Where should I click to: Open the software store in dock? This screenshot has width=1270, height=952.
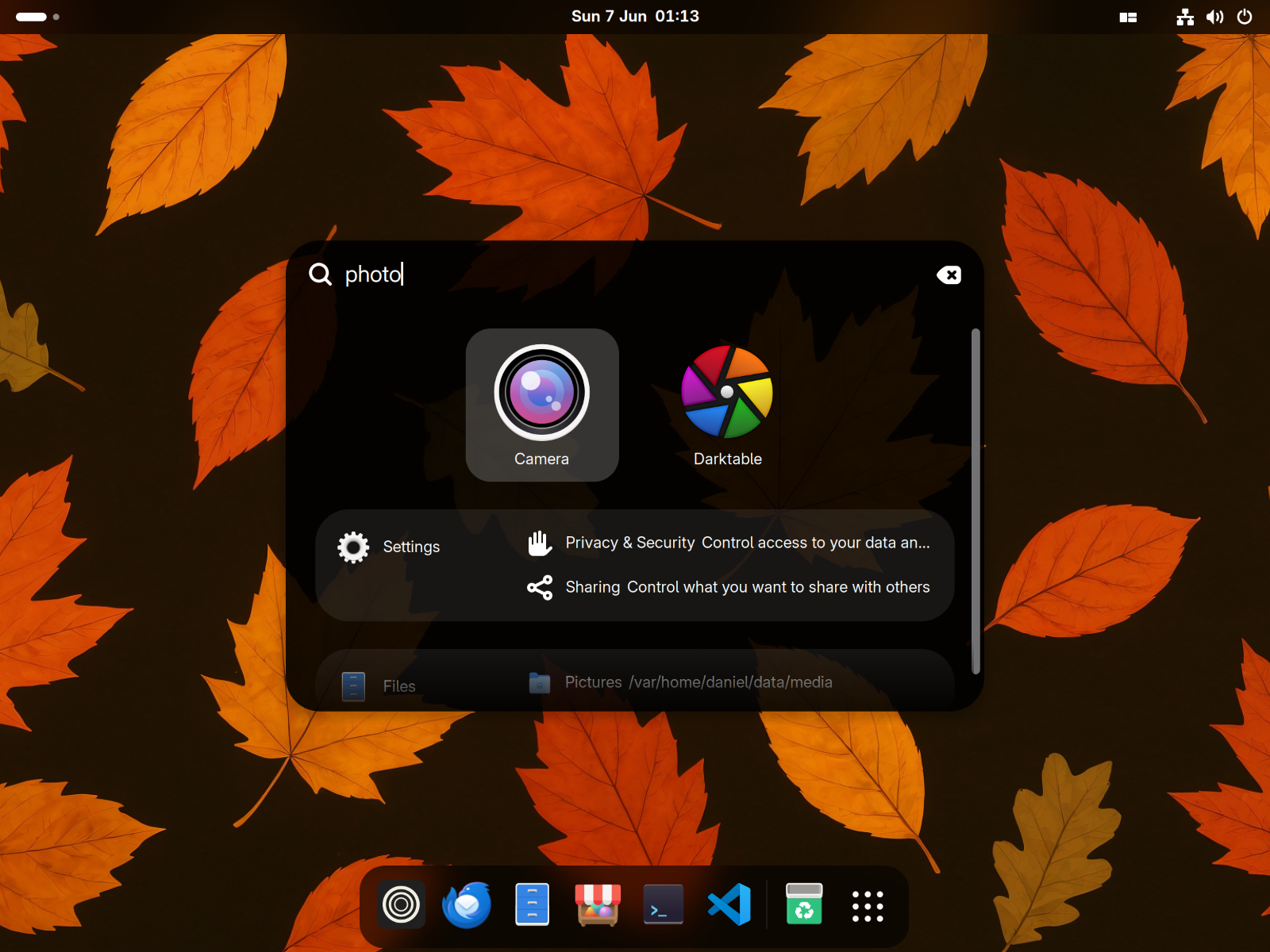598,904
